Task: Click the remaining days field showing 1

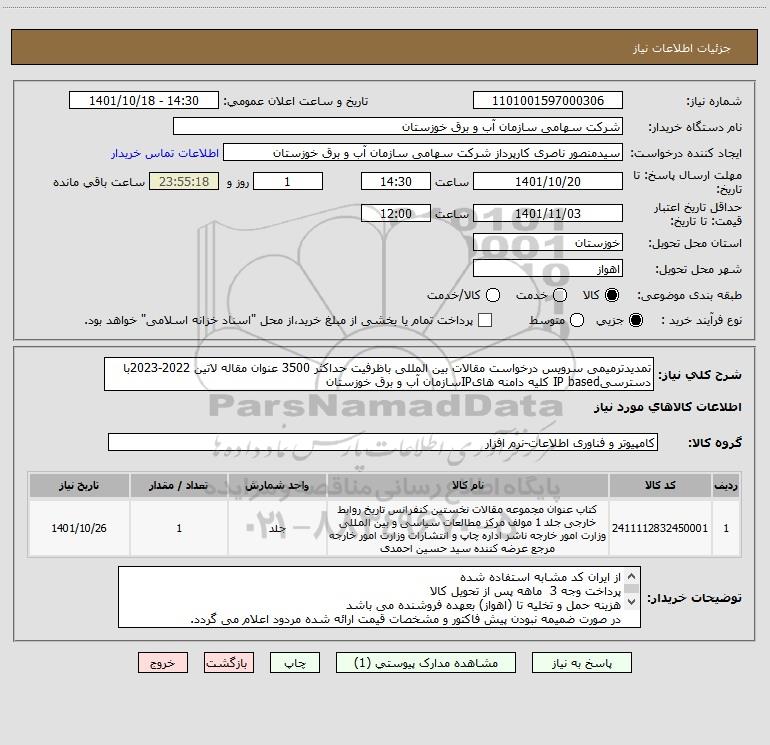Action: [x=288, y=181]
